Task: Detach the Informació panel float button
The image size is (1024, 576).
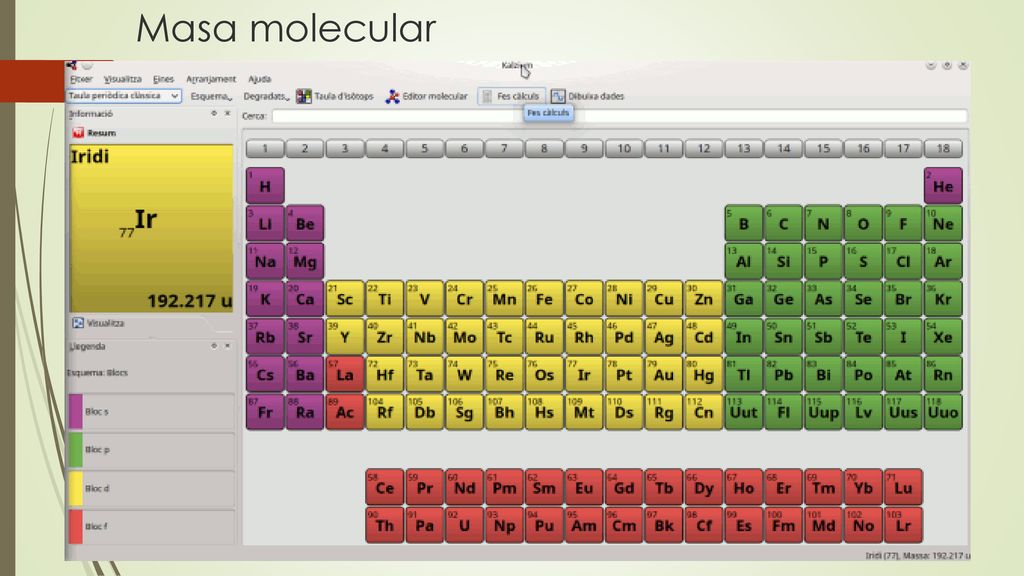Action: click(x=214, y=114)
